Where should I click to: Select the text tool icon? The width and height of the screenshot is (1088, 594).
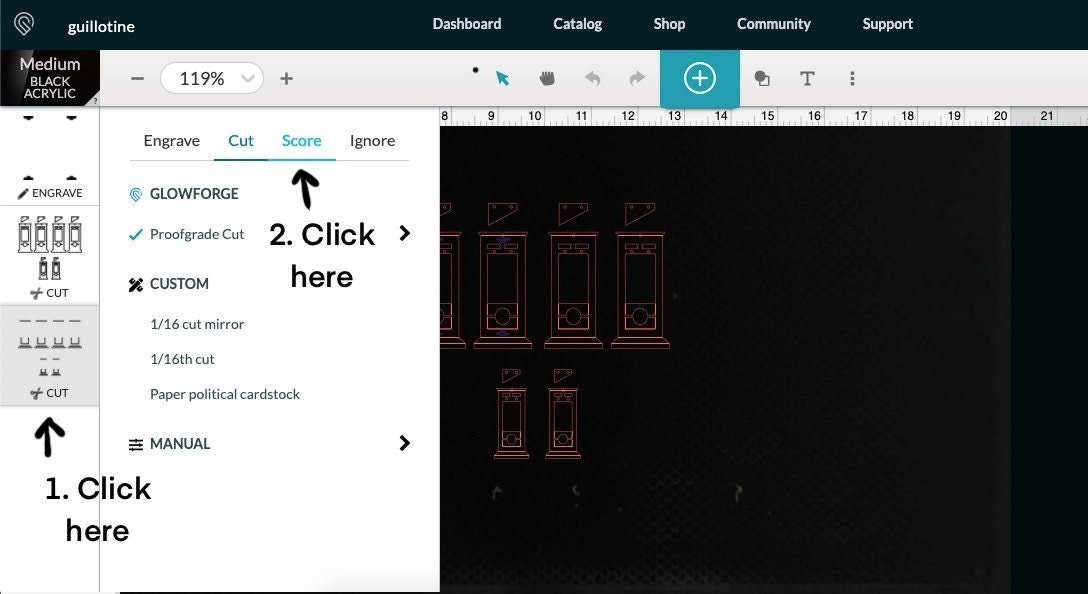click(x=807, y=78)
